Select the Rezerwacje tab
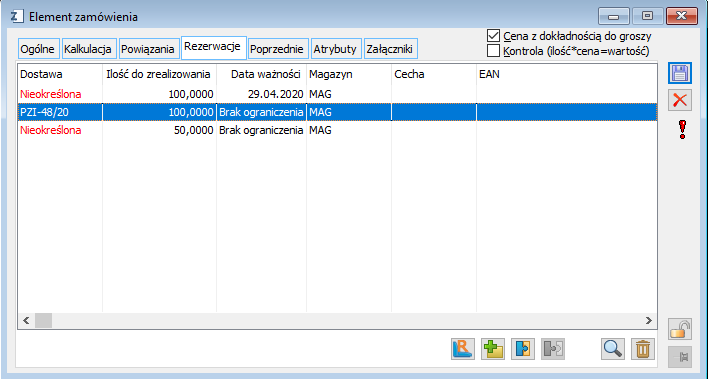709x379 pixels. pos(213,47)
